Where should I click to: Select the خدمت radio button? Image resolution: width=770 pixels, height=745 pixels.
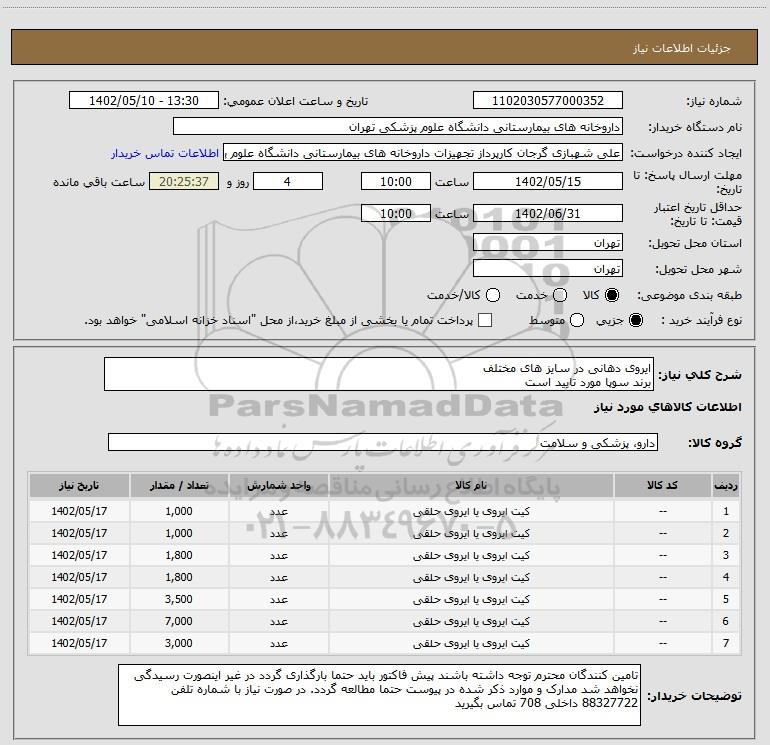(560, 295)
